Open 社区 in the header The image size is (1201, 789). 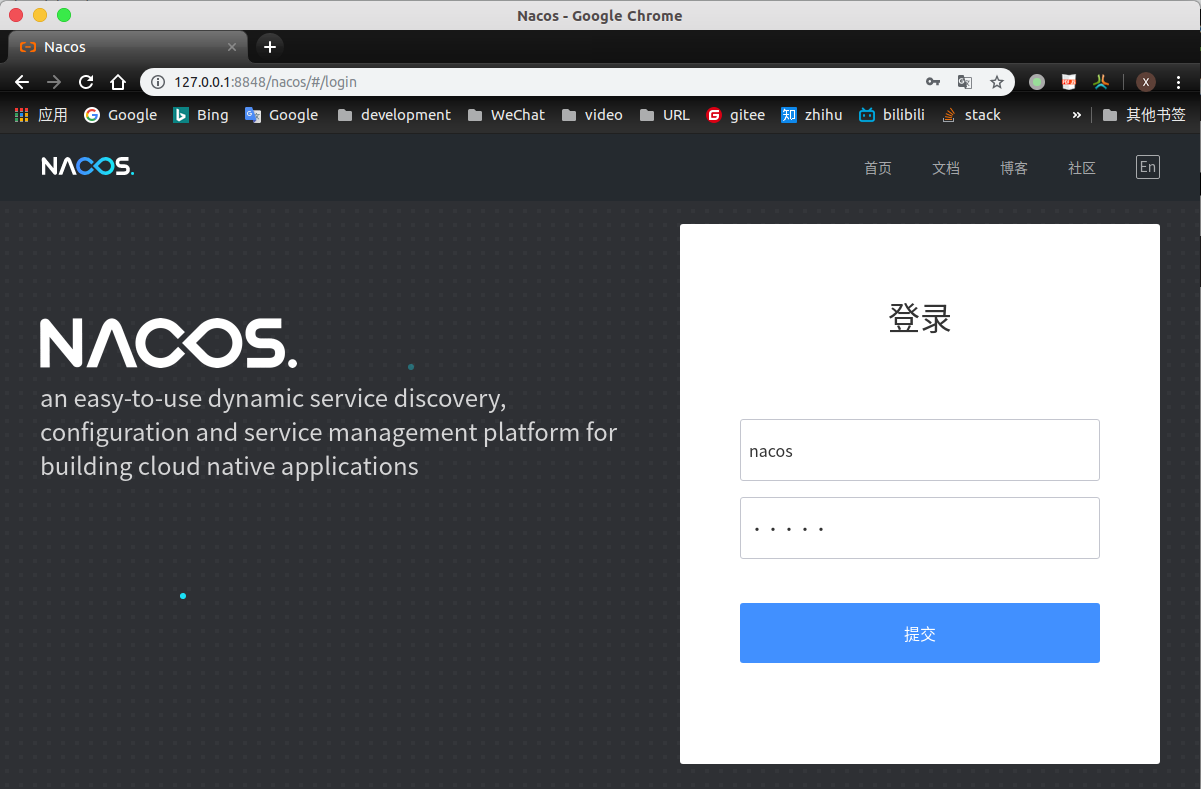click(x=1082, y=168)
